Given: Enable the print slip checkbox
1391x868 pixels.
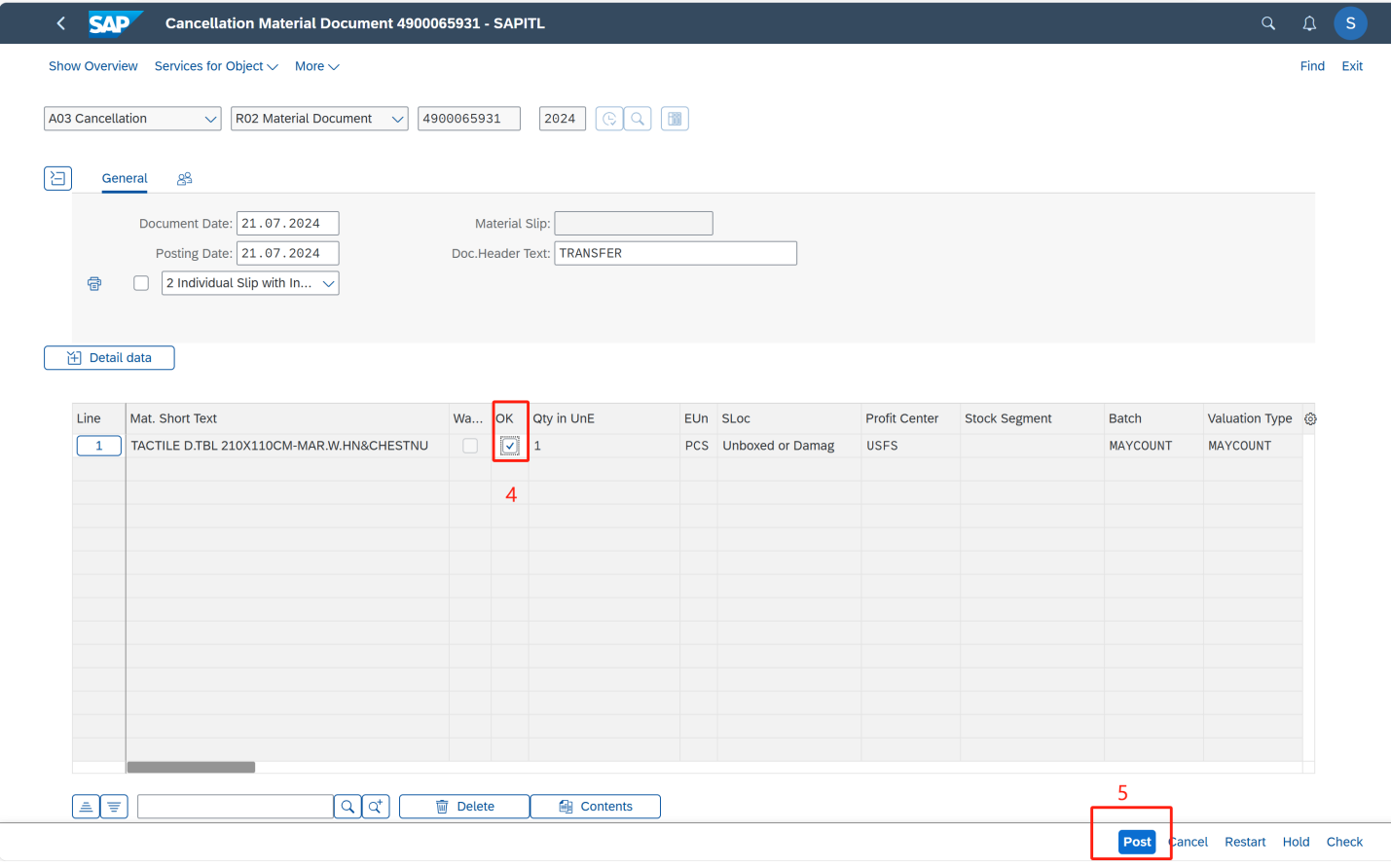Looking at the screenshot, I should 141,283.
